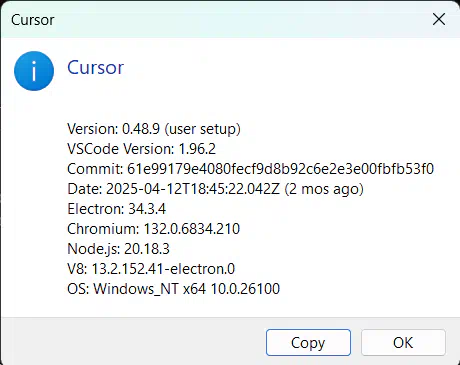Click the commit hash ending 'fbfb53f0'
The width and height of the screenshot is (460, 365).
click(x=280, y=169)
